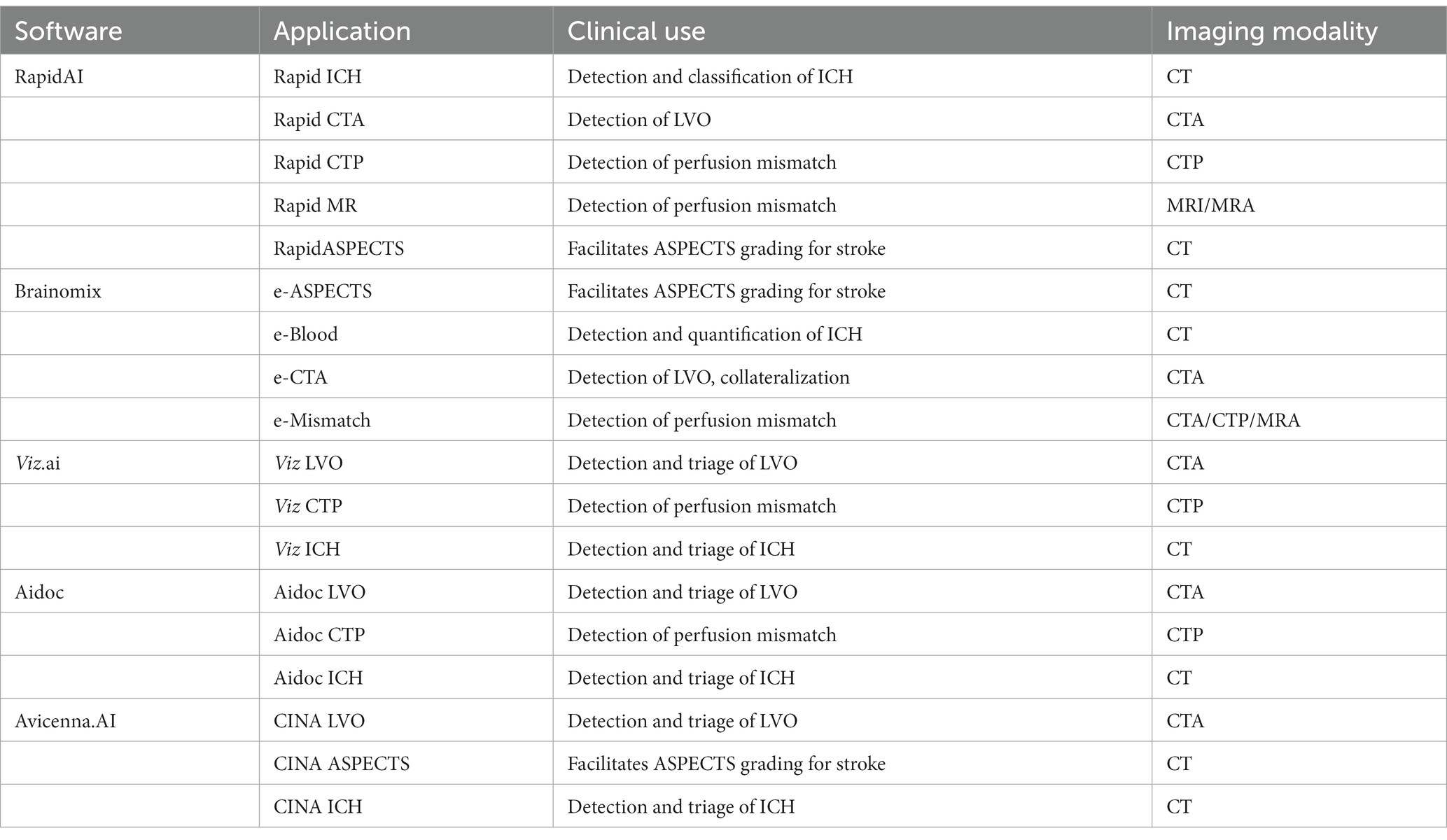Select the Aidoc software cell
This screenshot has width=1447, height=840.
pyautogui.click(x=130, y=591)
